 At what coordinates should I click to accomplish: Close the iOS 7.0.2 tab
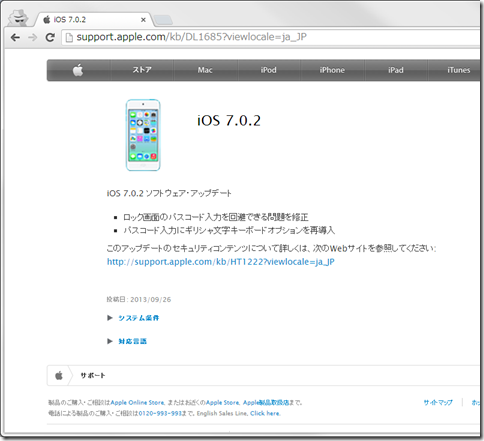tap(143, 20)
